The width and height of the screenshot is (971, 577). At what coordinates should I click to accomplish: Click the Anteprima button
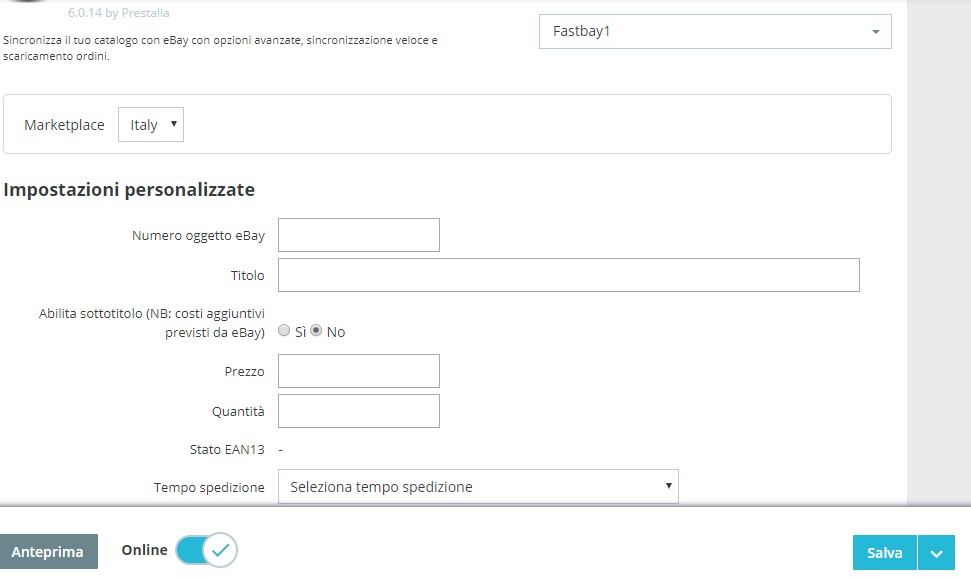48,552
